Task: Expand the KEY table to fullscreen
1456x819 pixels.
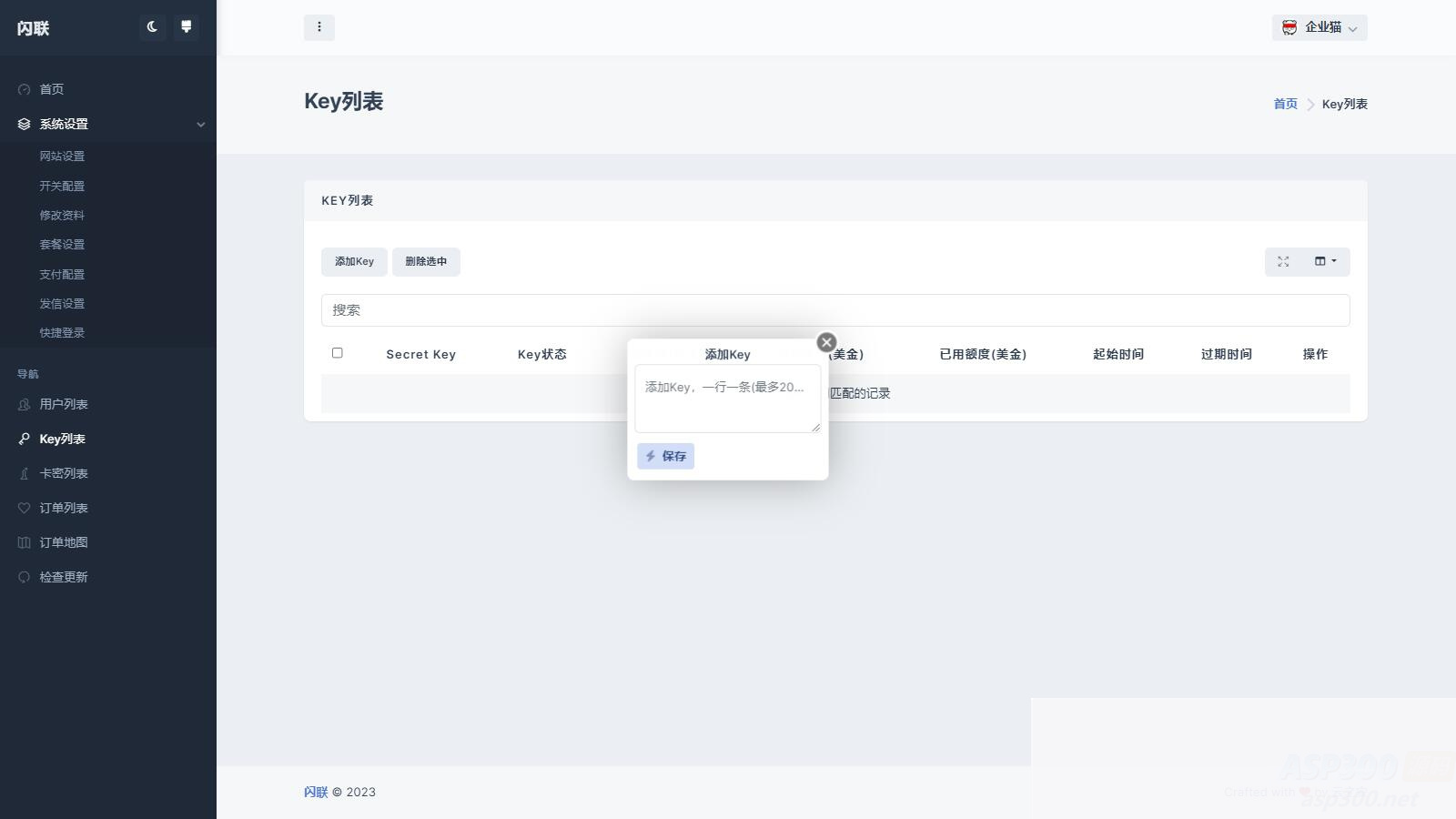Action: [x=1283, y=261]
